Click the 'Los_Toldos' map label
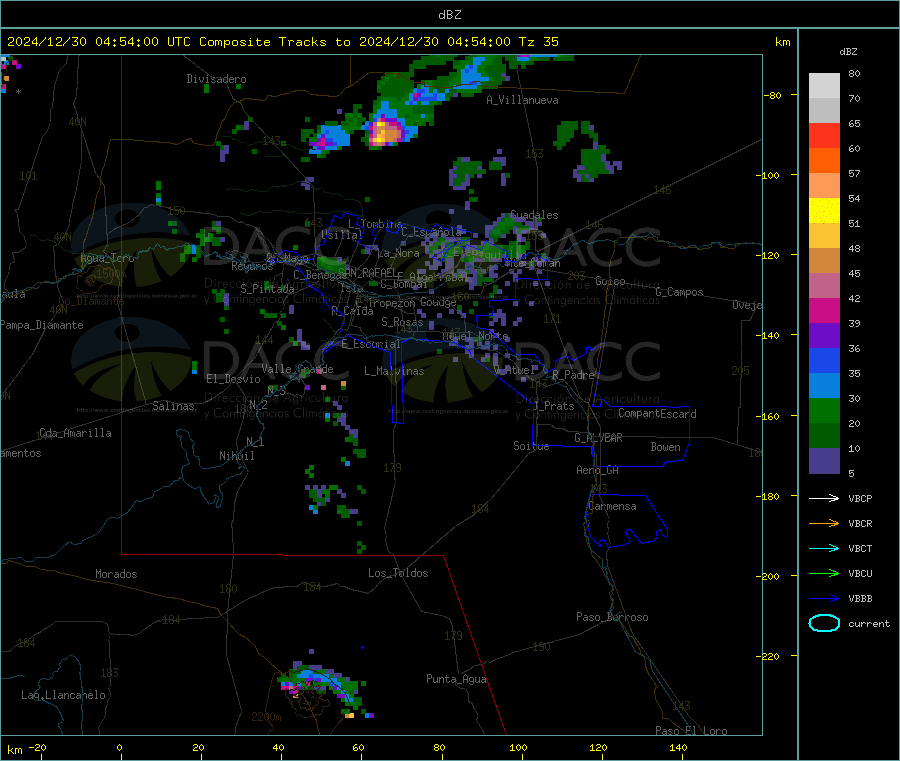The image size is (900, 761). click(x=398, y=573)
